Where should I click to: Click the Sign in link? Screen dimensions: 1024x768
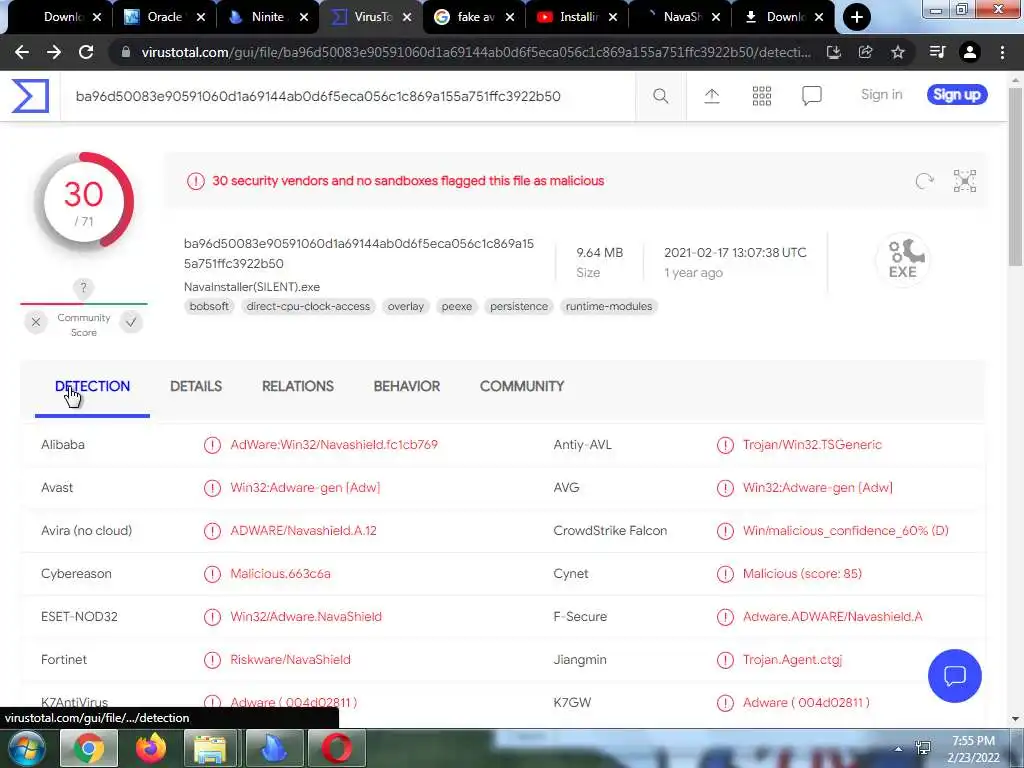coord(882,95)
